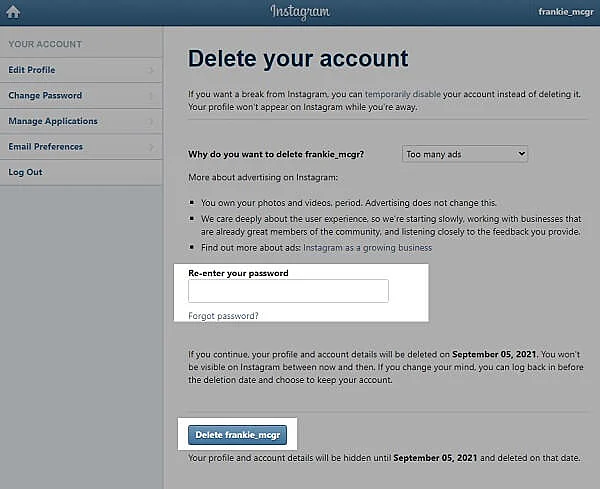Click the 'Re-enter your password' label

pyautogui.click(x=245, y=272)
